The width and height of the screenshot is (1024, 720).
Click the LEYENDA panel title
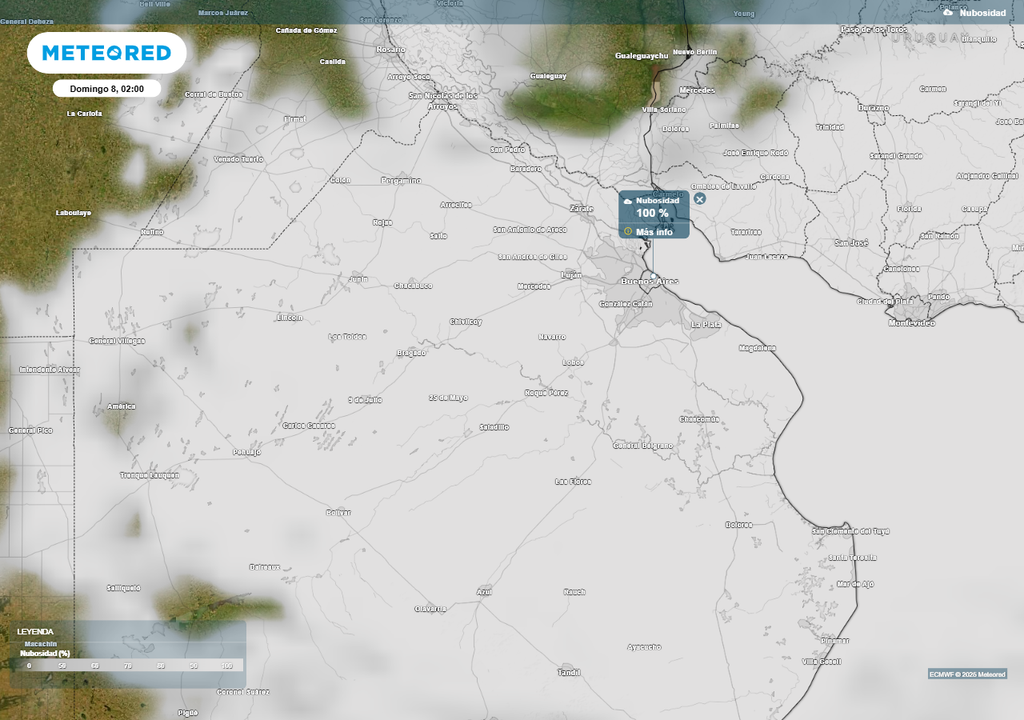click(x=35, y=632)
